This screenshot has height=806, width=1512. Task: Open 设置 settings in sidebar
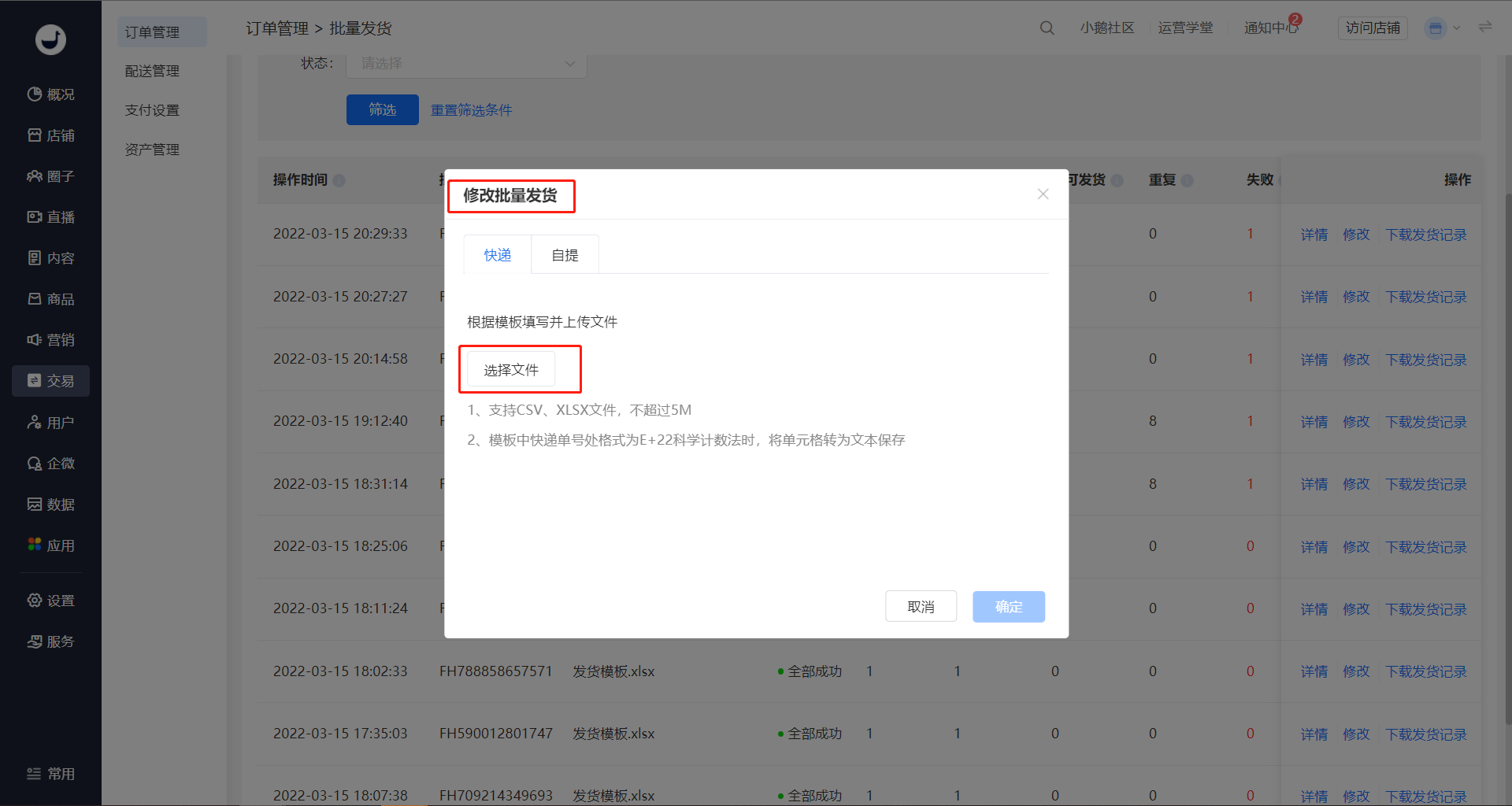click(x=50, y=601)
